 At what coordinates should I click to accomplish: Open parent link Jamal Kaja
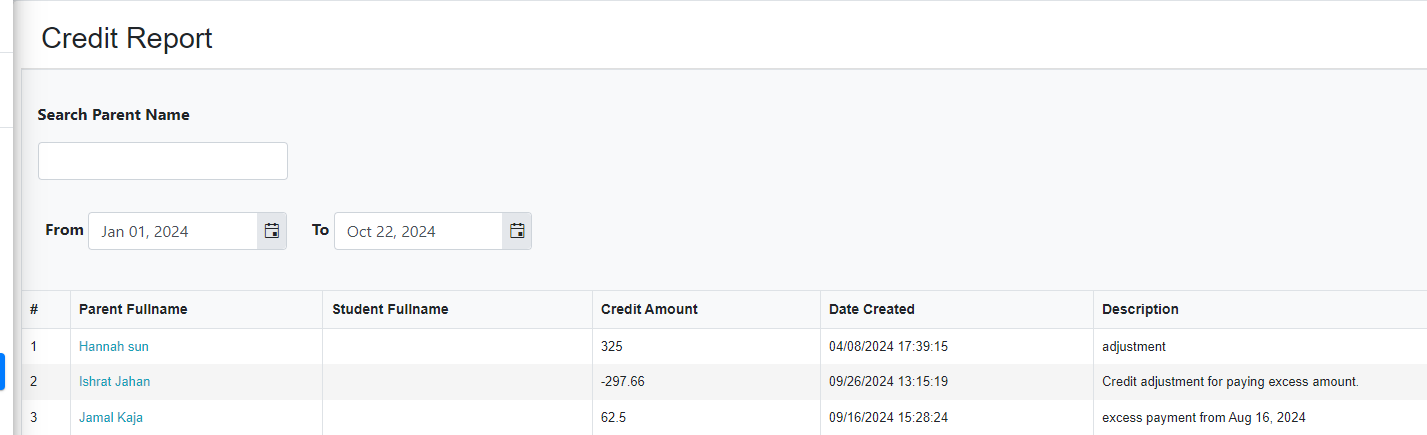[111, 417]
